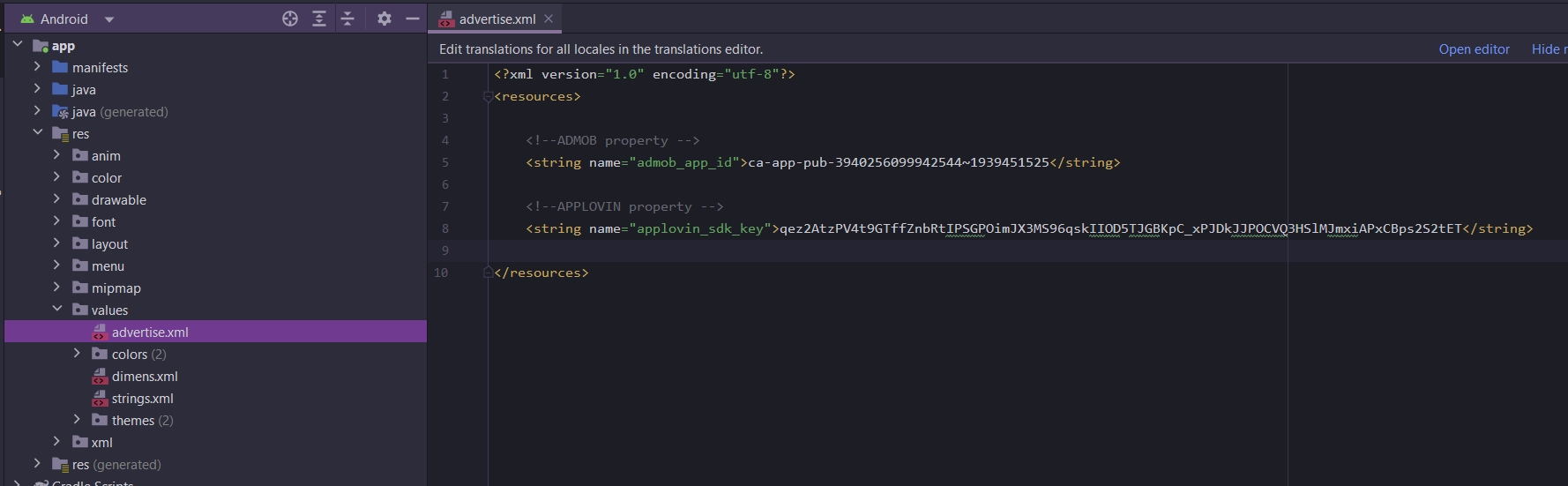Switch to the advertise.xml editor tab
Viewport: 1568px width, 486px height.
coord(497,19)
